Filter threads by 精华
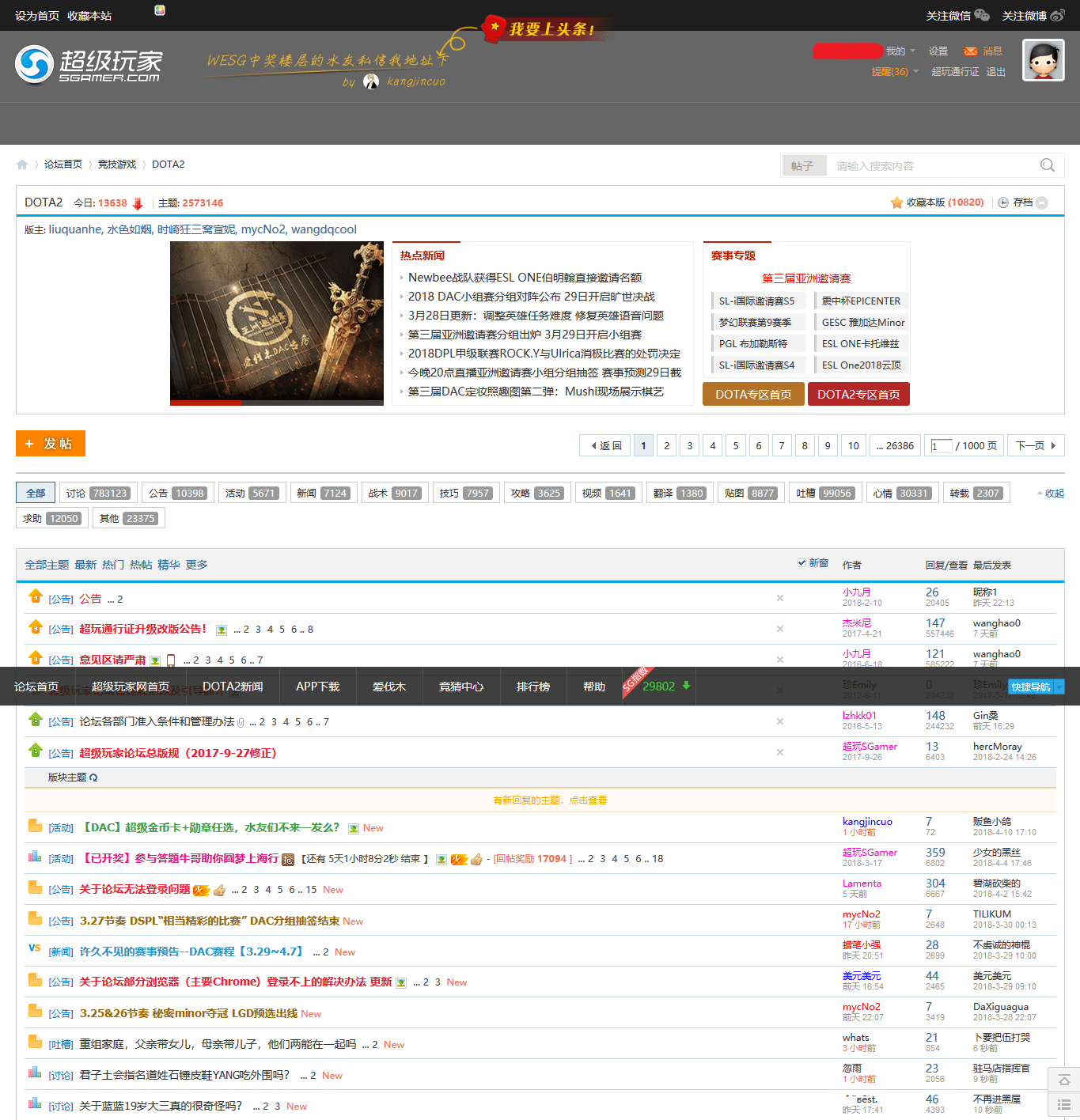 [x=169, y=565]
